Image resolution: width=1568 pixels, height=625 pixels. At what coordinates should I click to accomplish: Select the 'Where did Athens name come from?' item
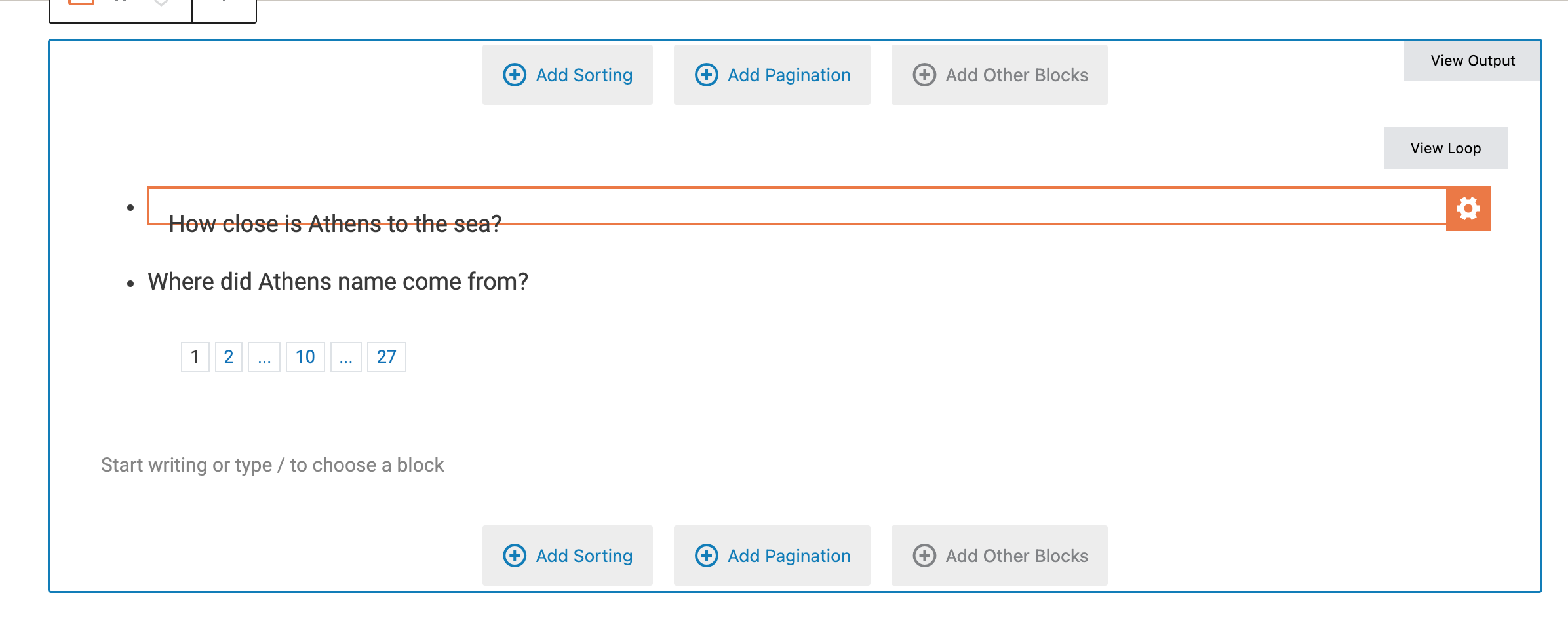(338, 282)
